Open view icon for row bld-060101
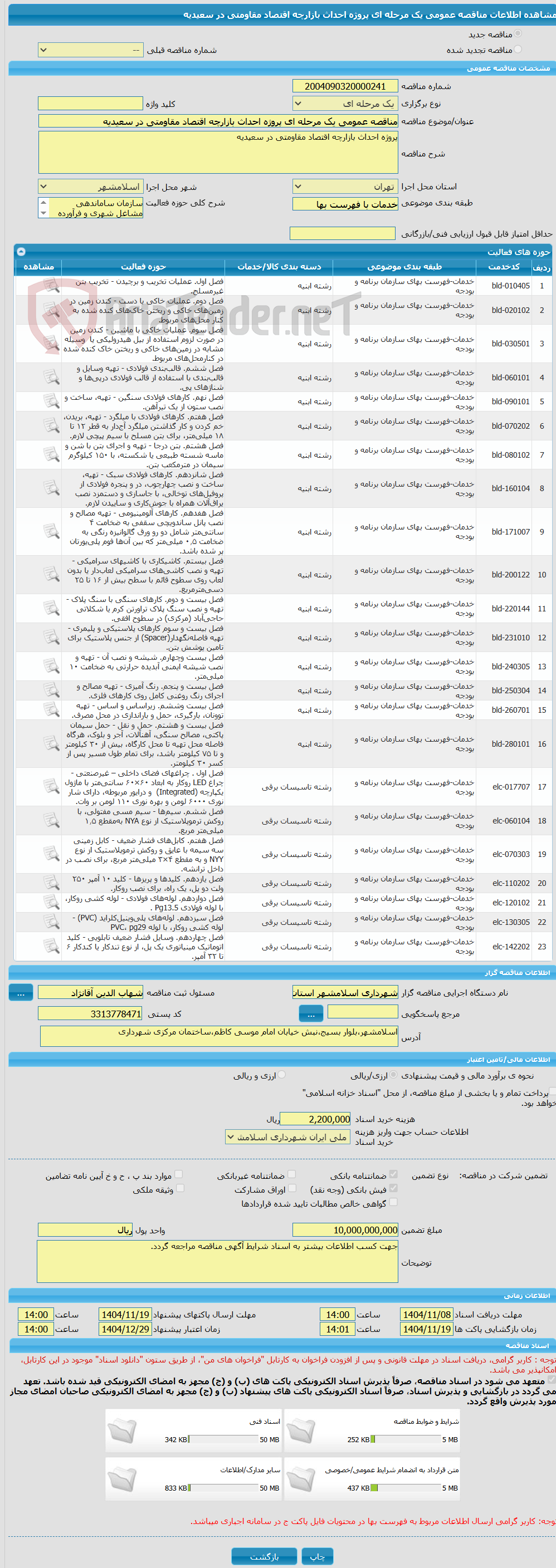556x1568 pixels. tap(51, 378)
